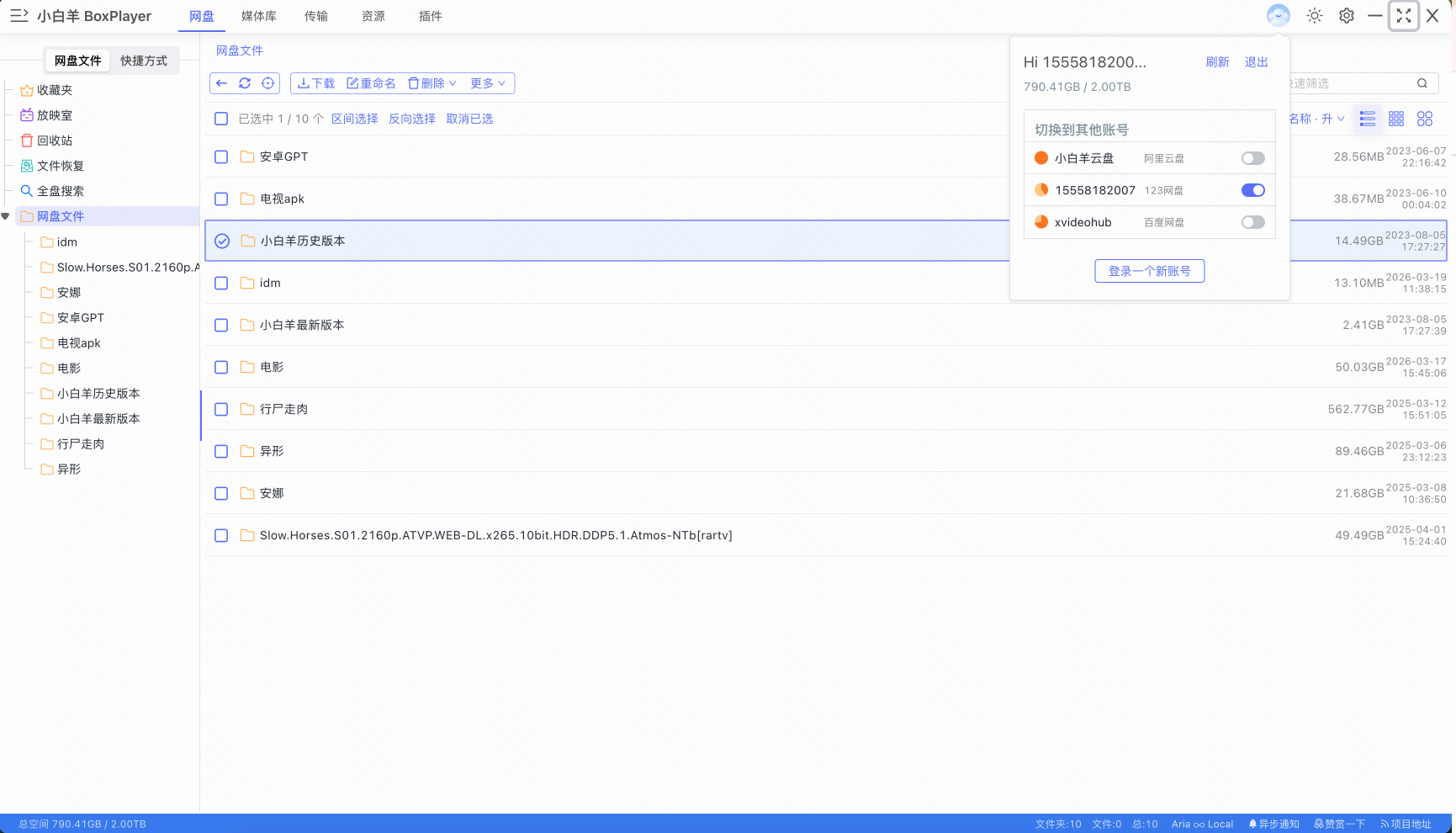The height and width of the screenshot is (833, 1456).
Task: Toggle the light/dark theme sun icon
Action: point(1315,16)
